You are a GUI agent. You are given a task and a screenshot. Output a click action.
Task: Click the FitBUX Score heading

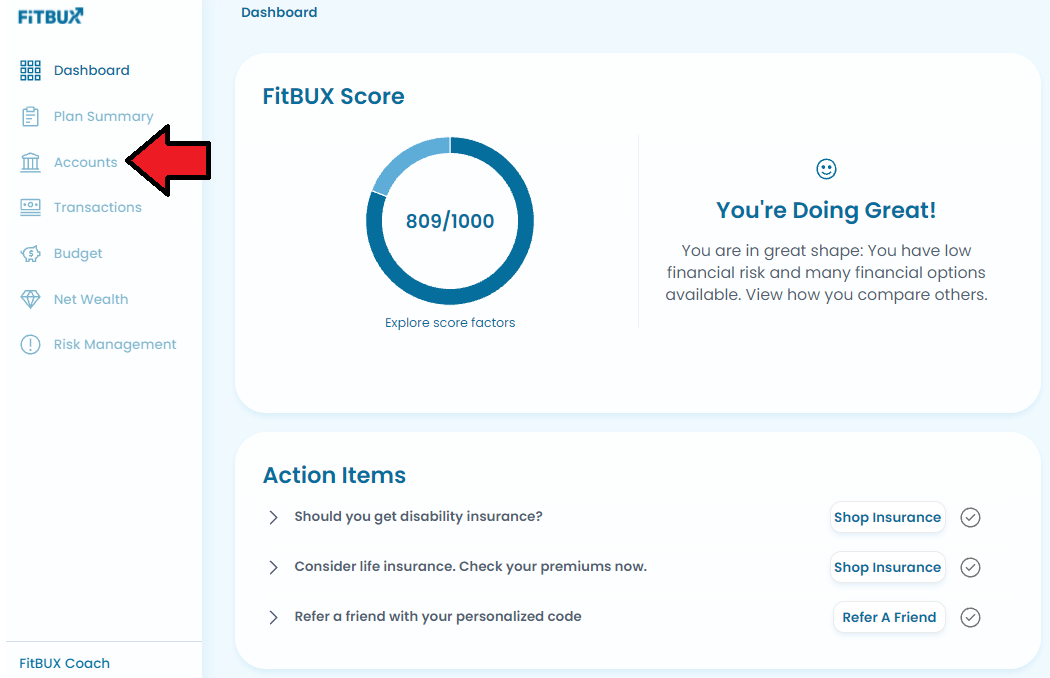333,96
